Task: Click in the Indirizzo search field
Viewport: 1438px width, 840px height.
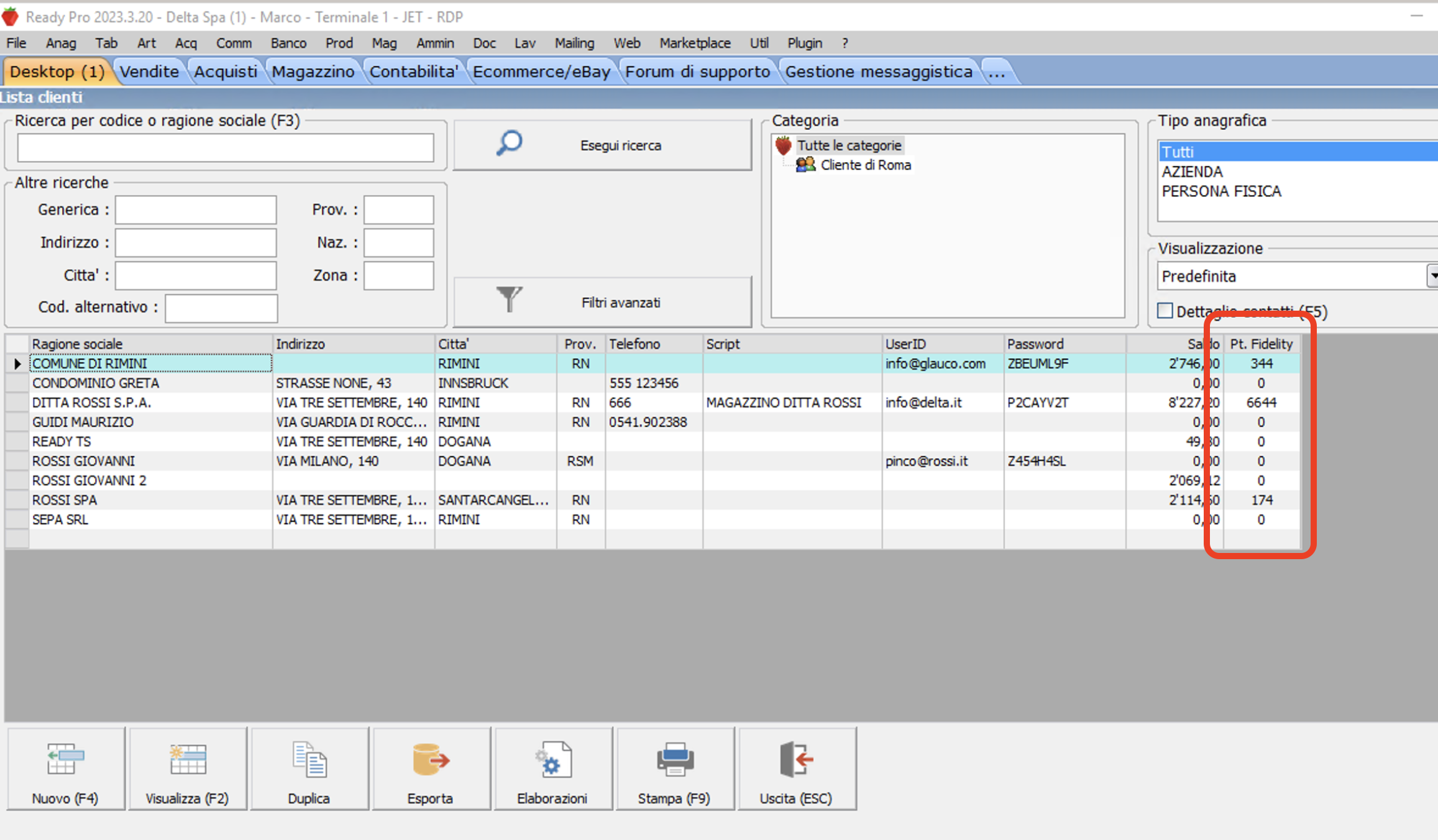Action: [x=196, y=242]
